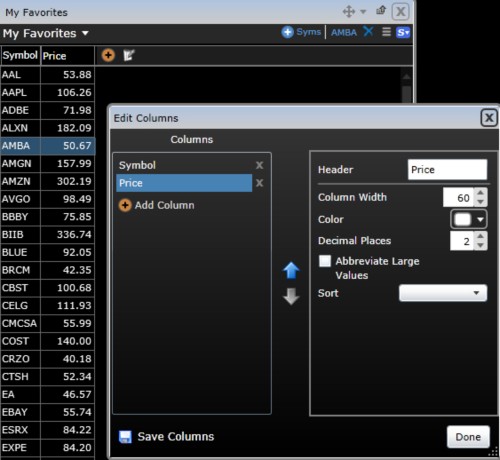Click the orange Add Column plus icon
This screenshot has height=460, width=500.
point(125,205)
